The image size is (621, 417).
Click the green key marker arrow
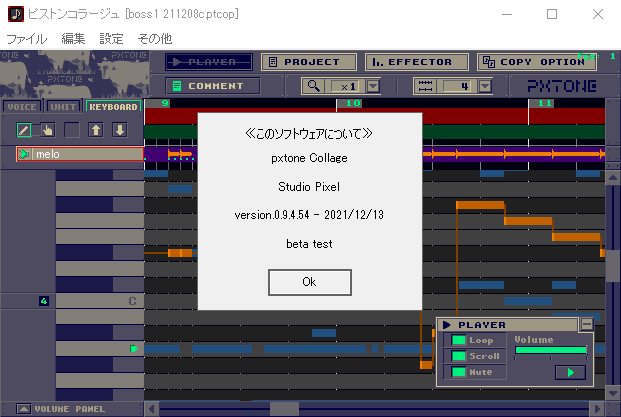[x=134, y=349]
